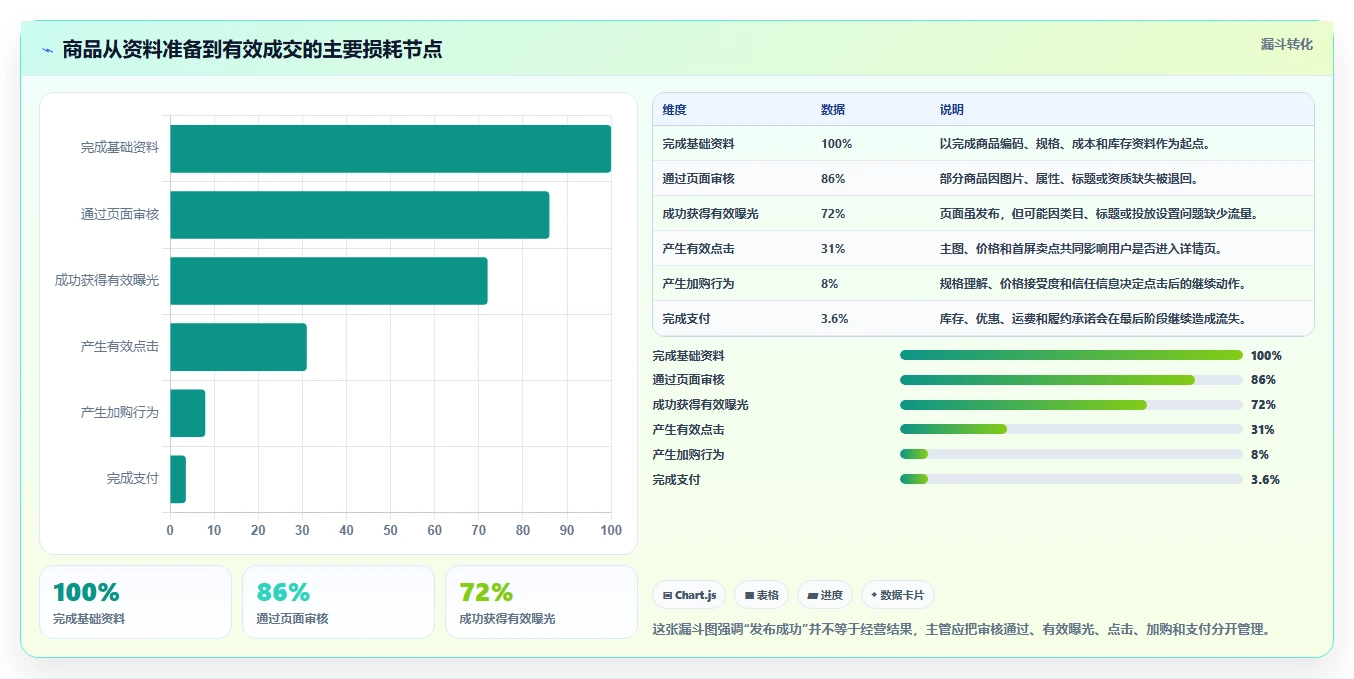Screen dimensions: 1354x679
Task: Click the 进度 chip
Action: coord(825,595)
